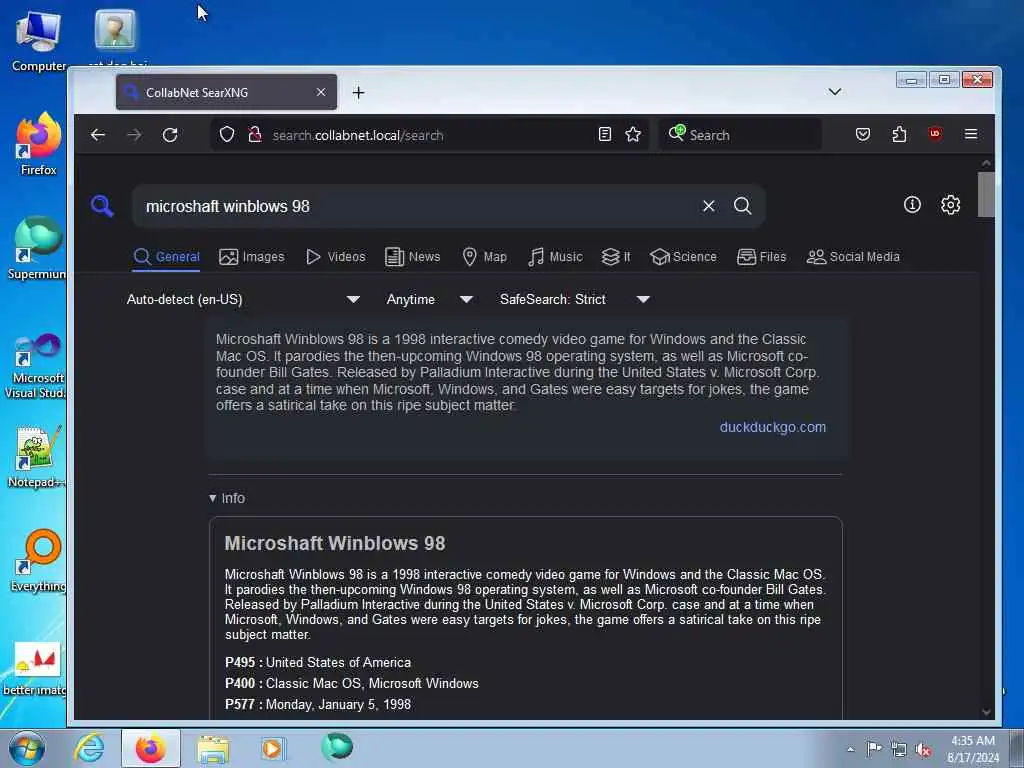Open Windows Media Player in taskbar
Image resolution: width=1024 pixels, height=768 pixels.
click(x=272, y=748)
